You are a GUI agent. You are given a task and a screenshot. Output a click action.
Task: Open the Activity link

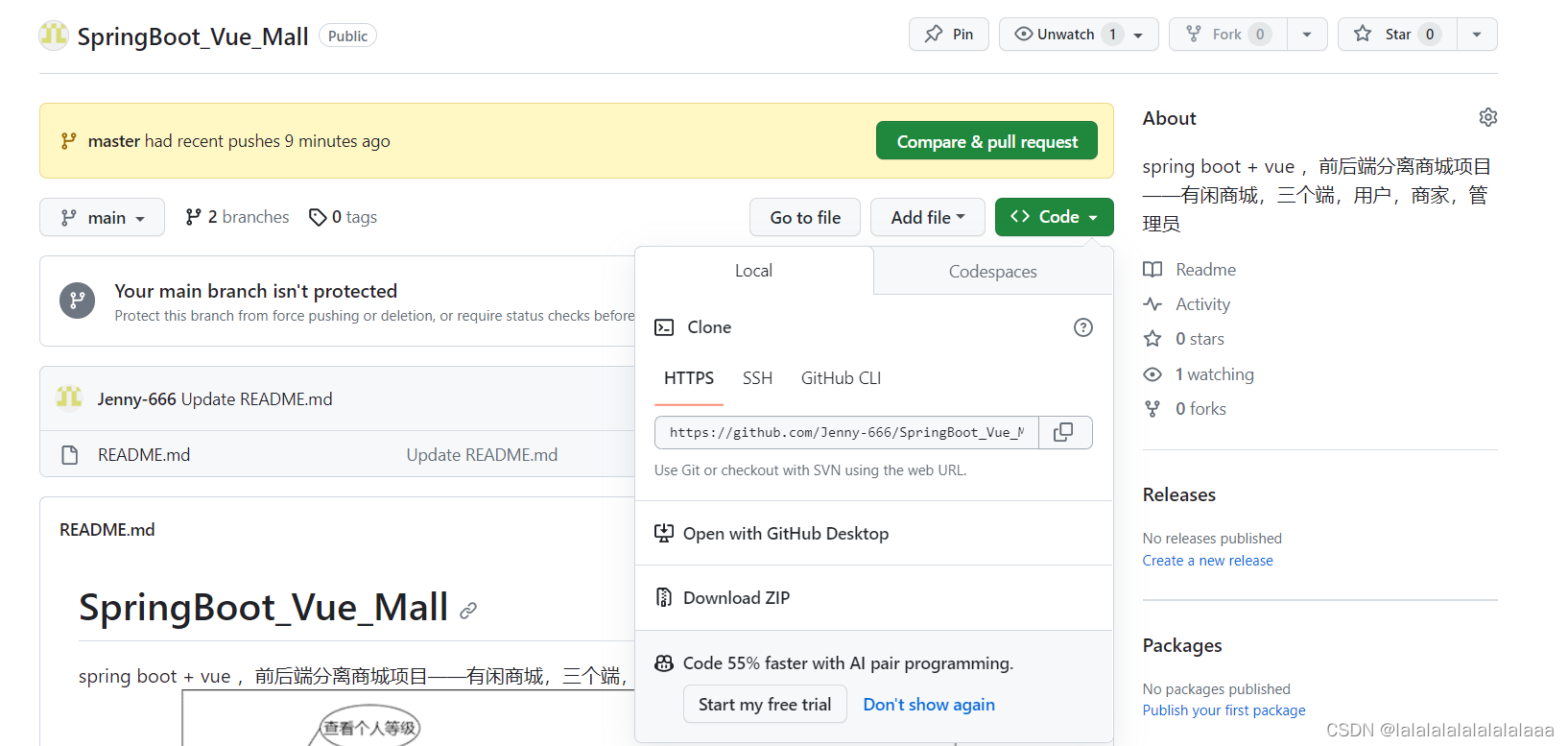pos(1202,304)
